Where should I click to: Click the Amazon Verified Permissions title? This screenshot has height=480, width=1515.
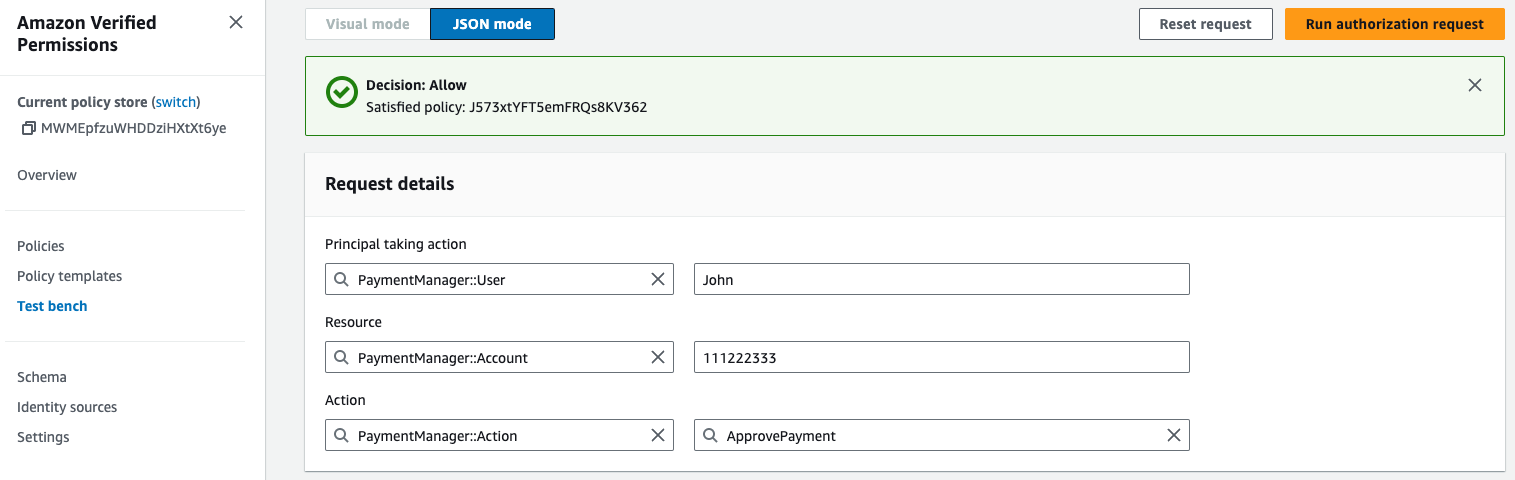[x=87, y=33]
